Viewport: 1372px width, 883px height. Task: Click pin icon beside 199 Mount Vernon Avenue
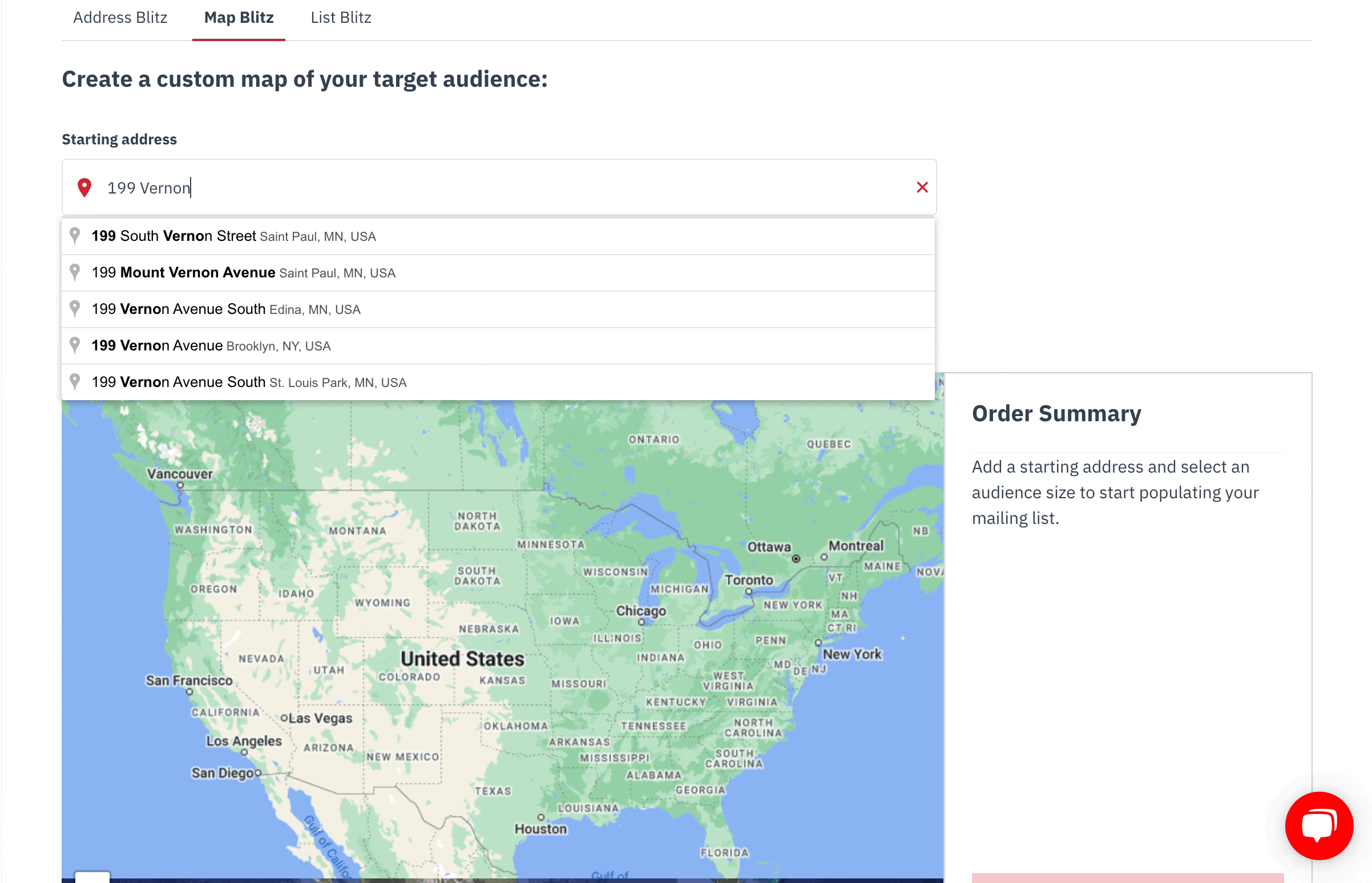click(75, 272)
